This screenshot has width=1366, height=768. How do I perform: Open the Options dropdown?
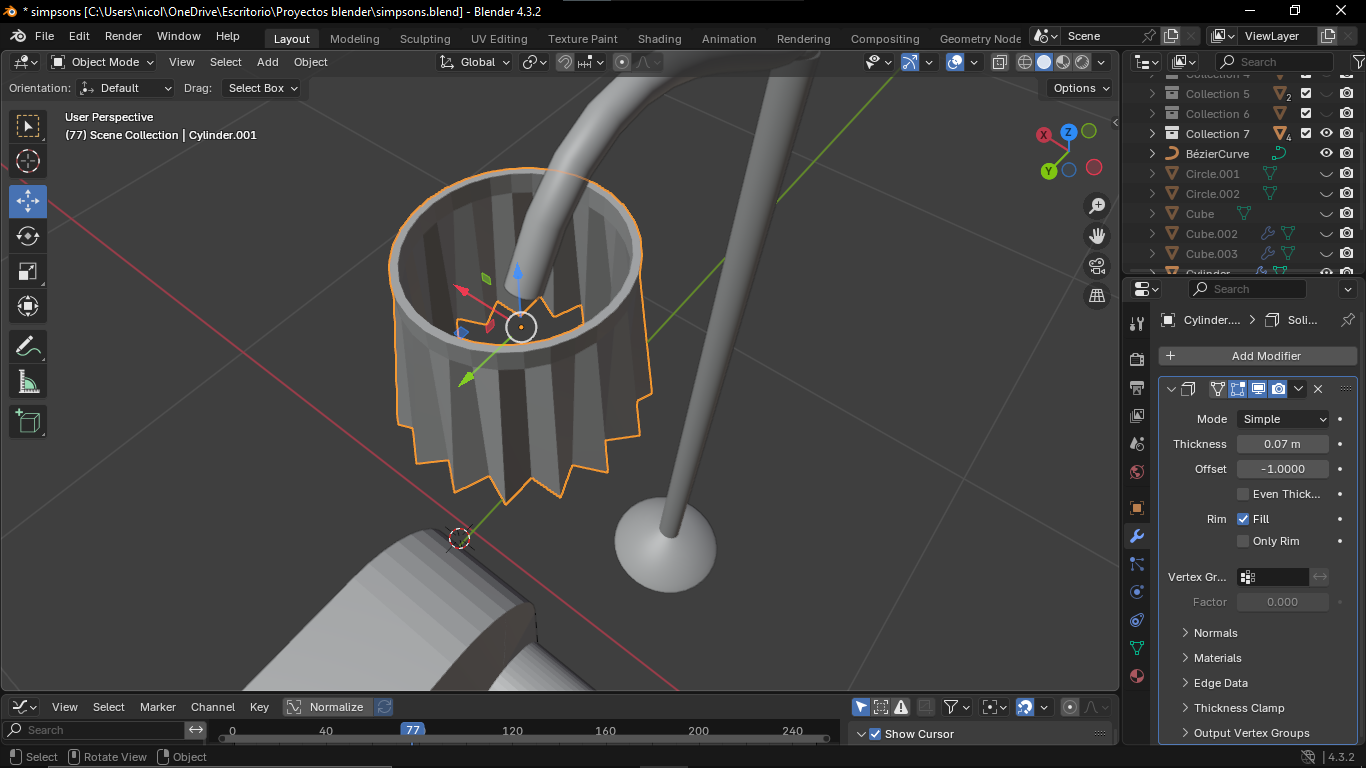pyautogui.click(x=1082, y=88)
